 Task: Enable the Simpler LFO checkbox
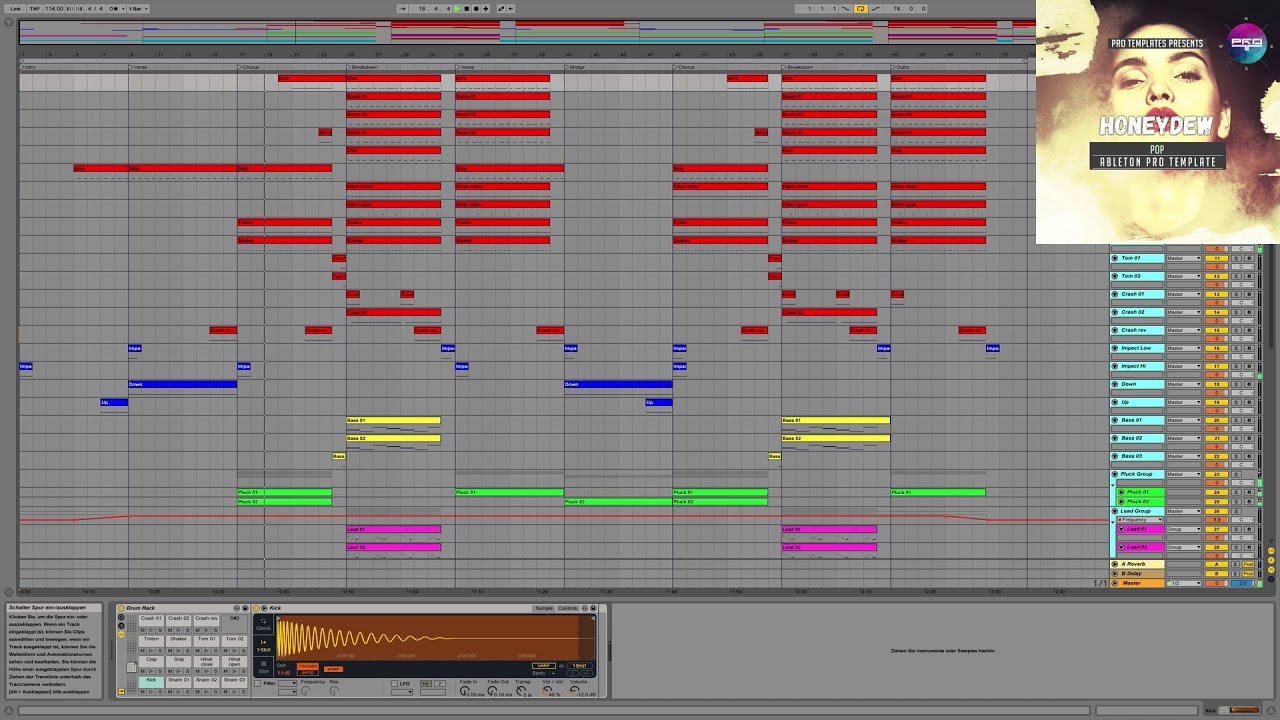tap(396, 683)
